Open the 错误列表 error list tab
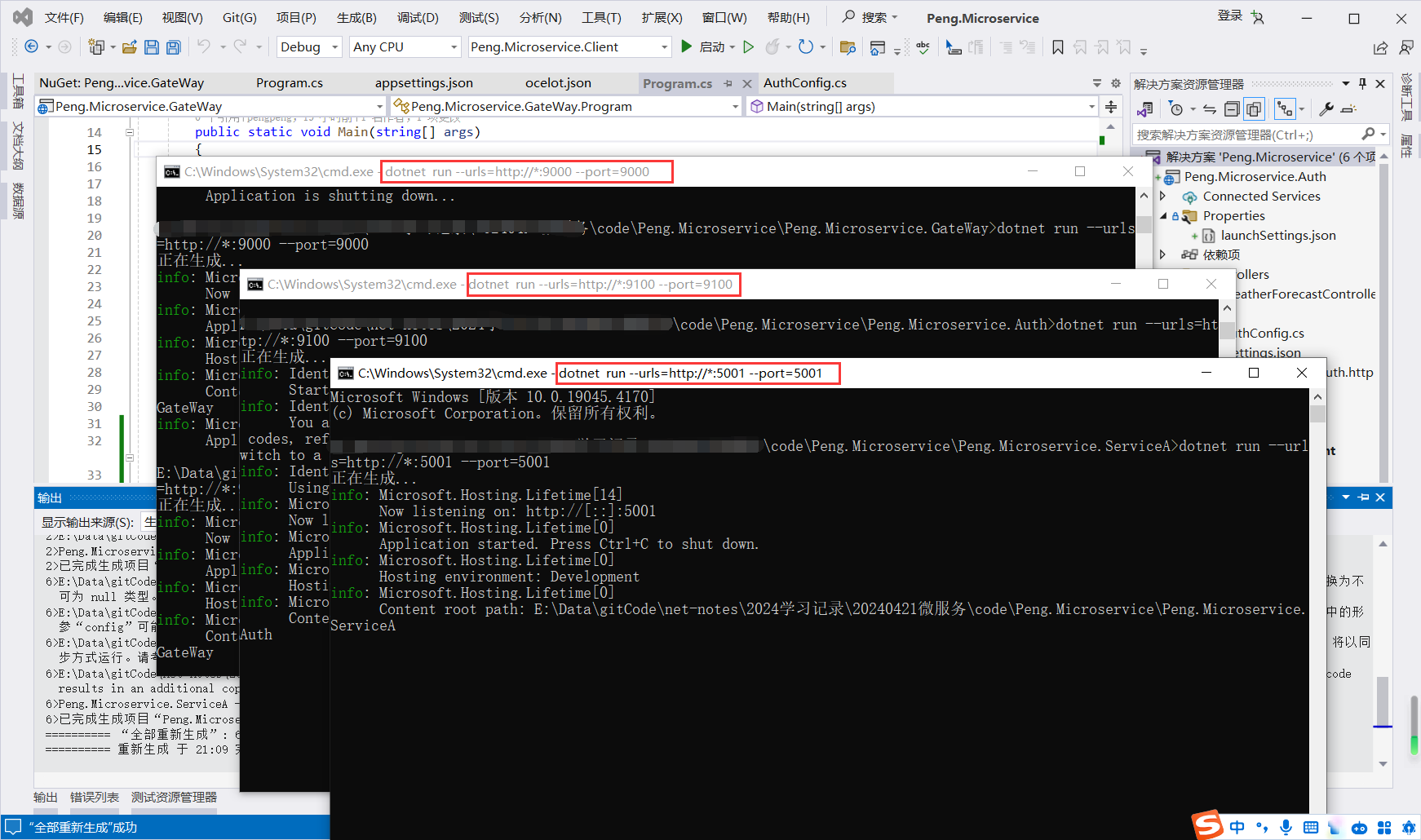 click(x=95, y=798)
